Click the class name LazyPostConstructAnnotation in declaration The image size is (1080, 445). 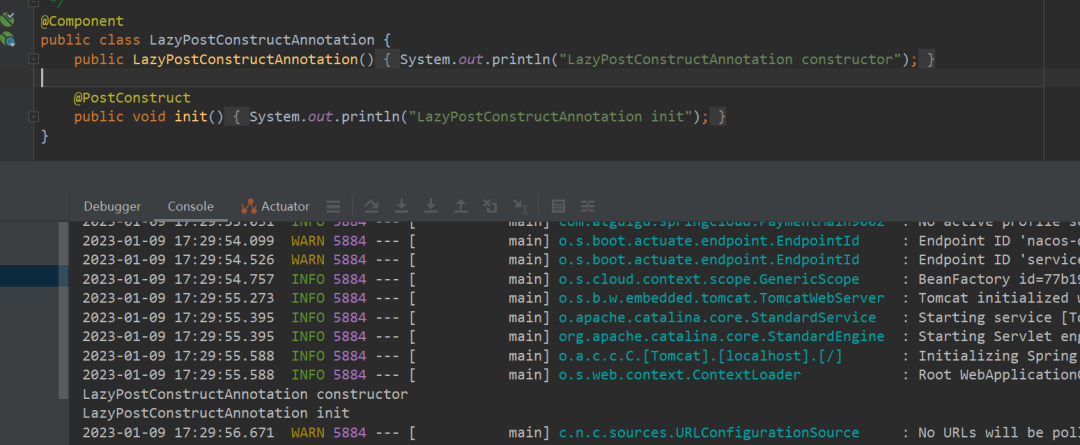(x=262, y=41)
